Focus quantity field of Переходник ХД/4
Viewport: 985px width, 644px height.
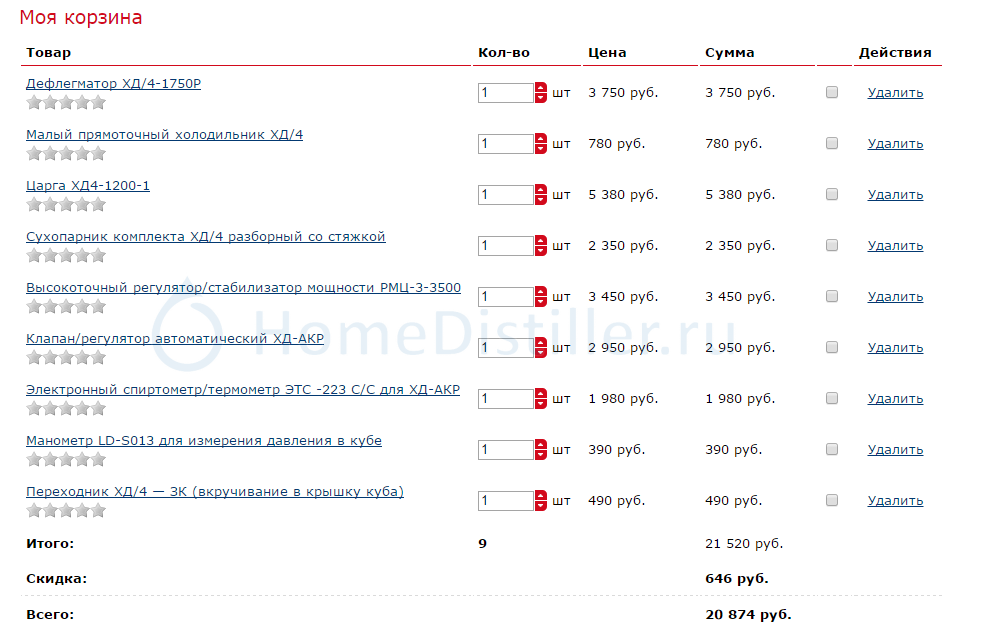[x=506, y=501]
